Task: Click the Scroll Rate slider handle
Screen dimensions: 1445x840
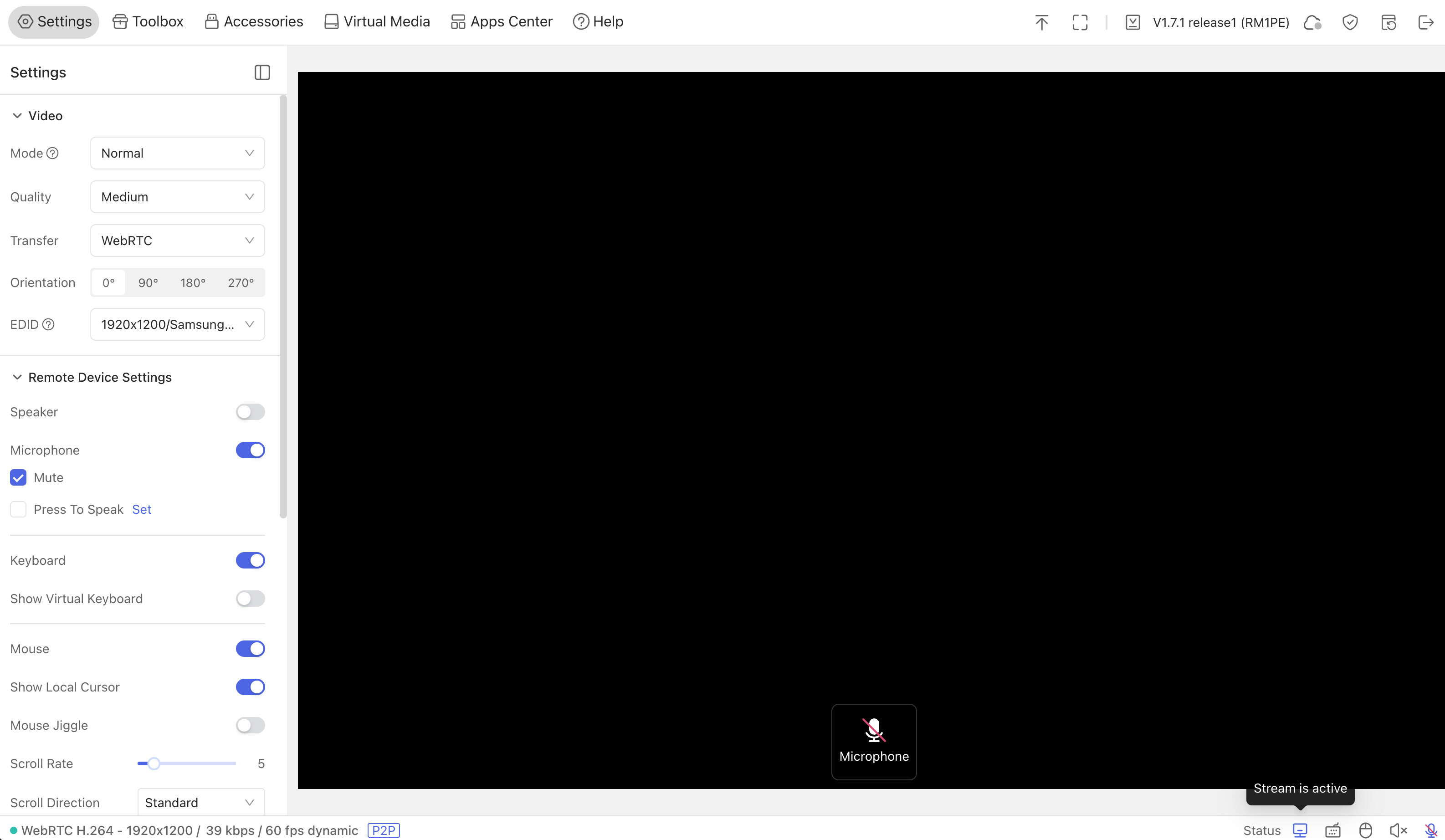Action: (x=153, y=764)
